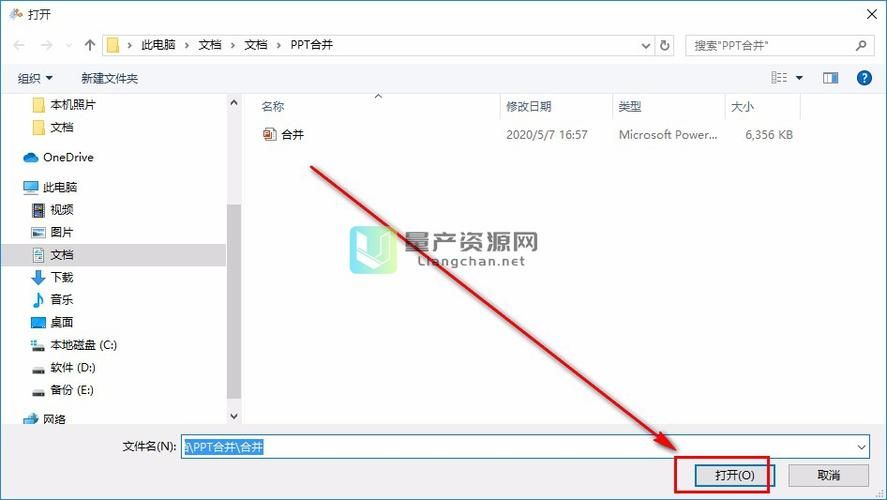
Task: Select top 文档 folder in sidebar
Action: click(x=53, y=127)
